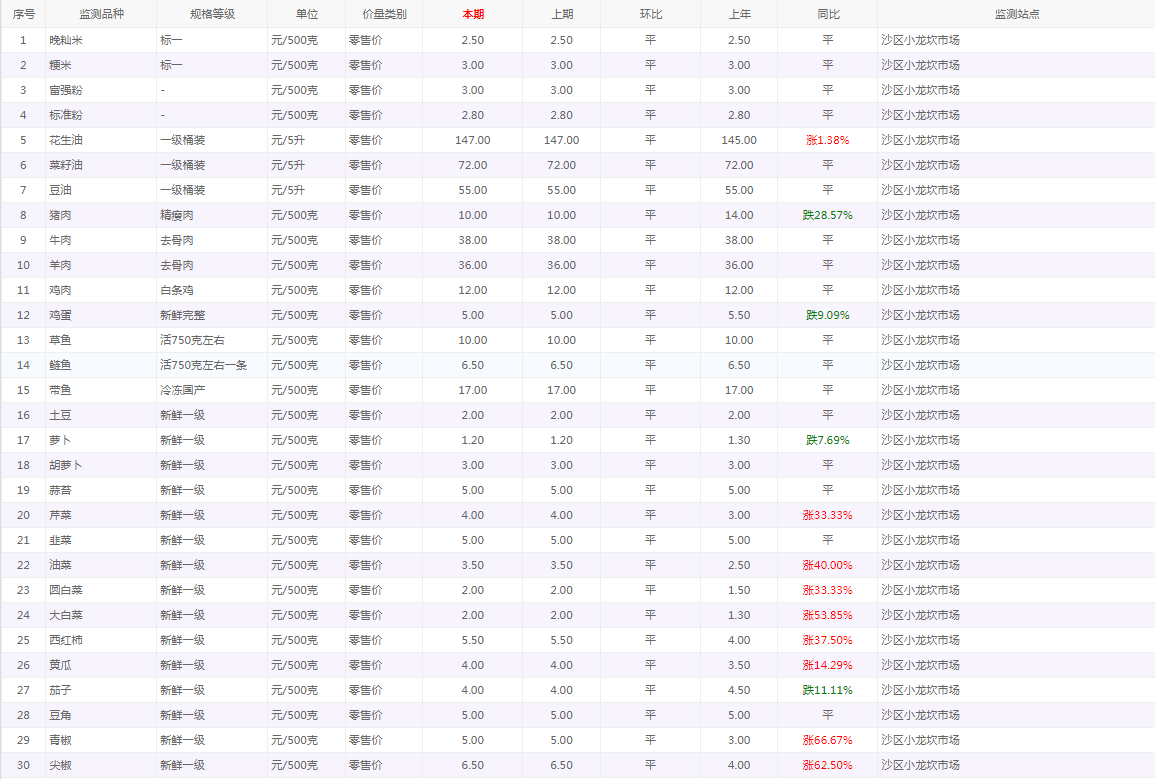The width and height of the screenshot is (1155, 779).
Task: Select the 监测站点 column header
Action: (1016, 14)
